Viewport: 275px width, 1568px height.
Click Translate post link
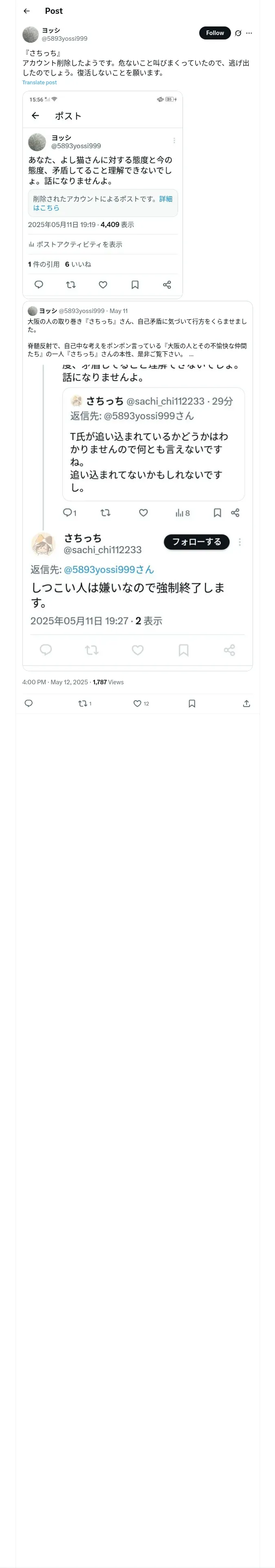[x=40, y=82]
